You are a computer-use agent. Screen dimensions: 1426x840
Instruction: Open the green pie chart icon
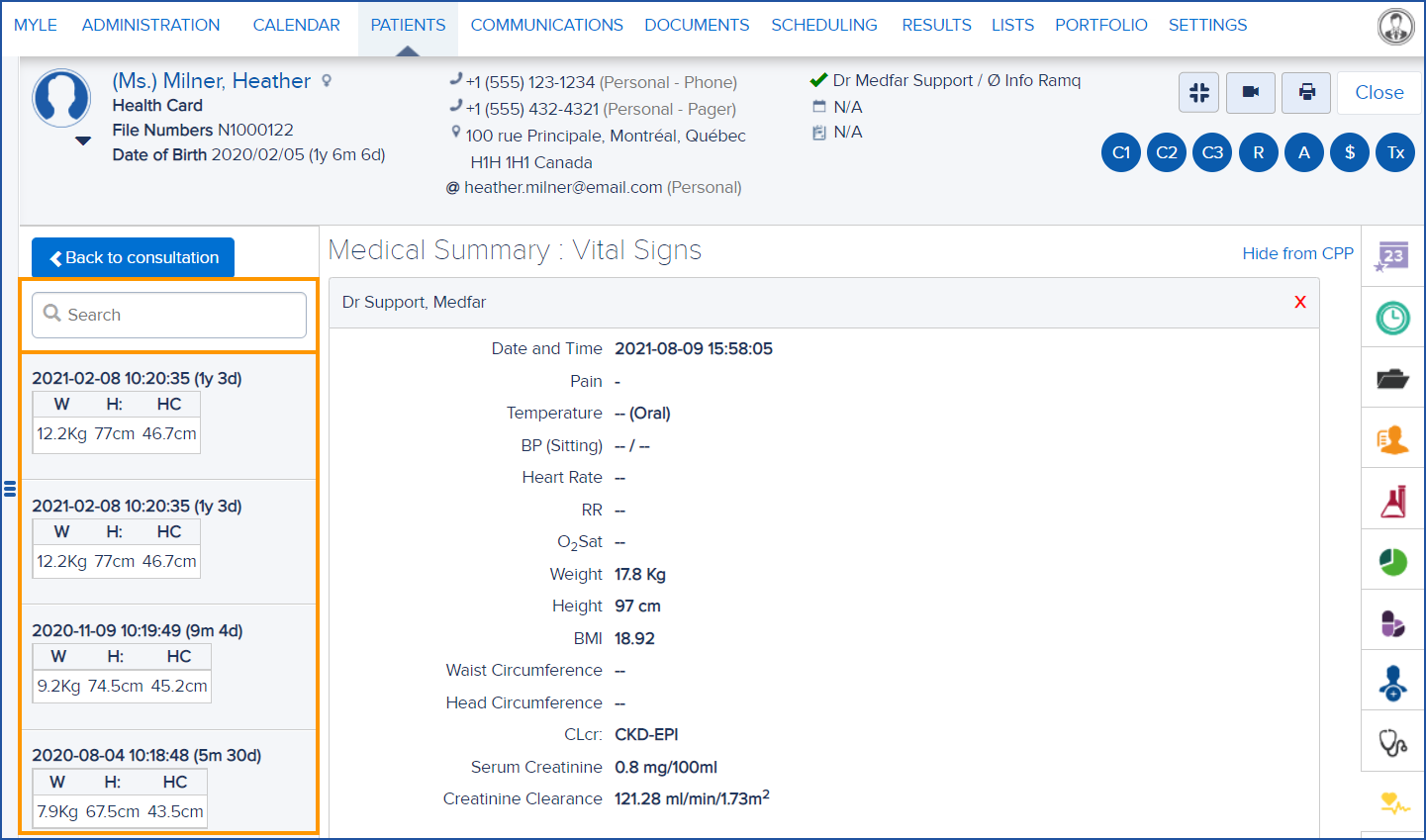click(x=1392, y=562)
